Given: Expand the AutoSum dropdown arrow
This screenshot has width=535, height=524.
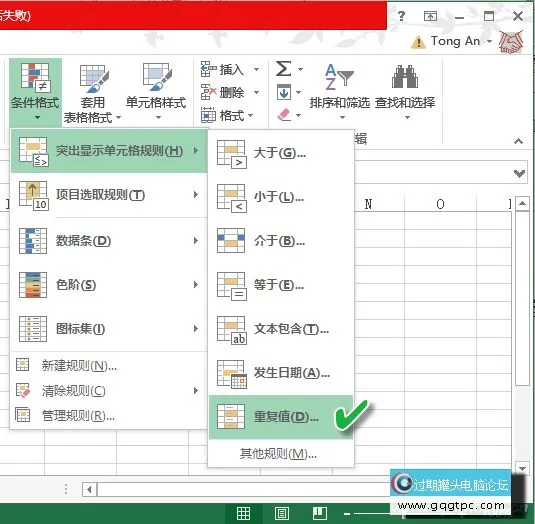Looking at the screenshot, I should (x=300, y=69).
